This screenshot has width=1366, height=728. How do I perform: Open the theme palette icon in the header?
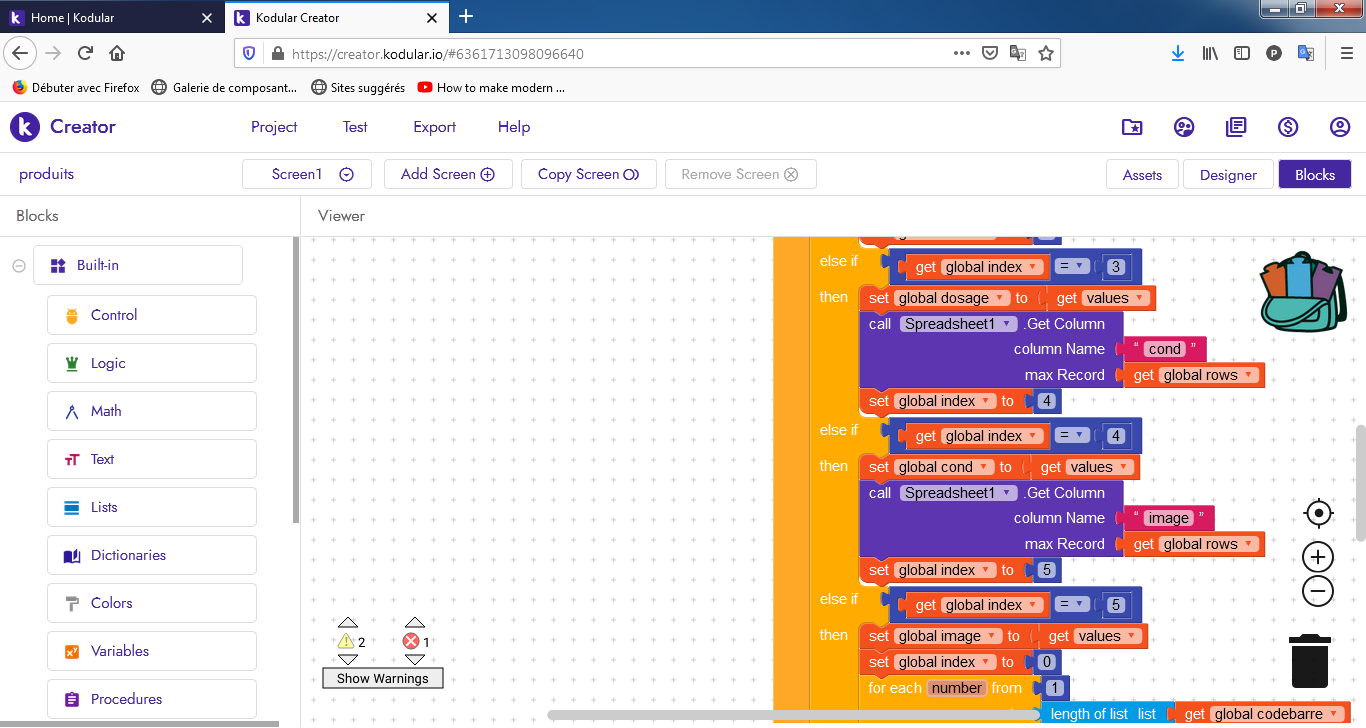(1184, 127)
